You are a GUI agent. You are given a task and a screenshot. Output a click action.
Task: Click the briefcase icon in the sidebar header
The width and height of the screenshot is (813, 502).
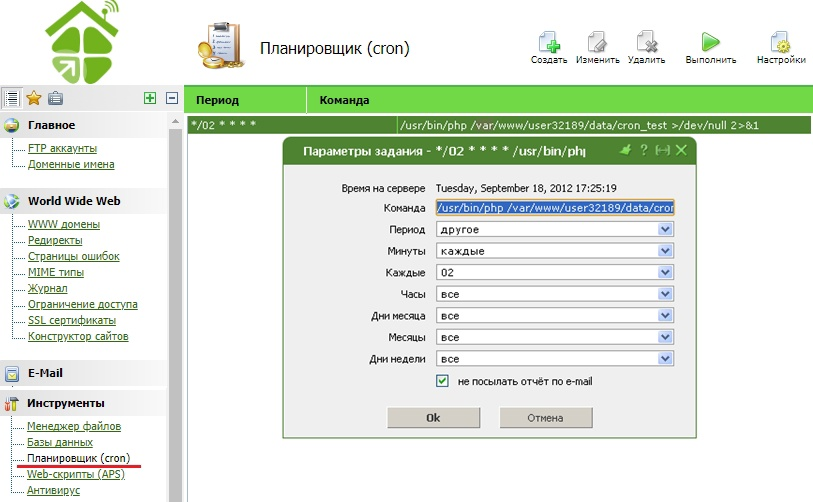[x=55, y=98]
